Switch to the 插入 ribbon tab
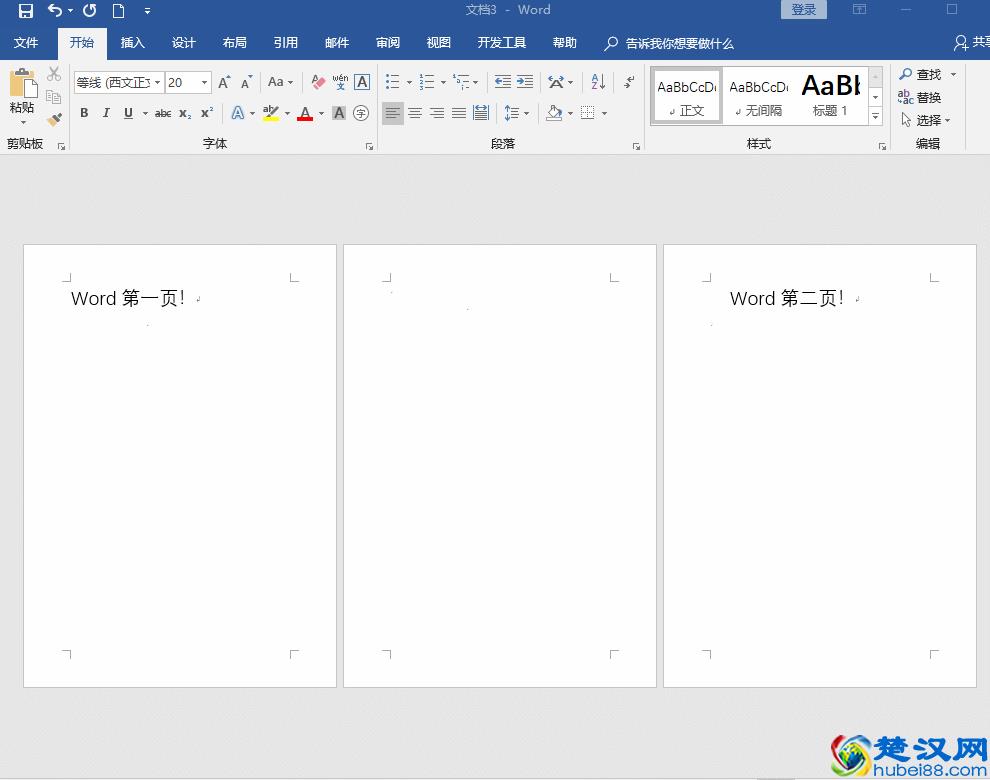This screenshot has height=780, width=990. tap(133, 43)
